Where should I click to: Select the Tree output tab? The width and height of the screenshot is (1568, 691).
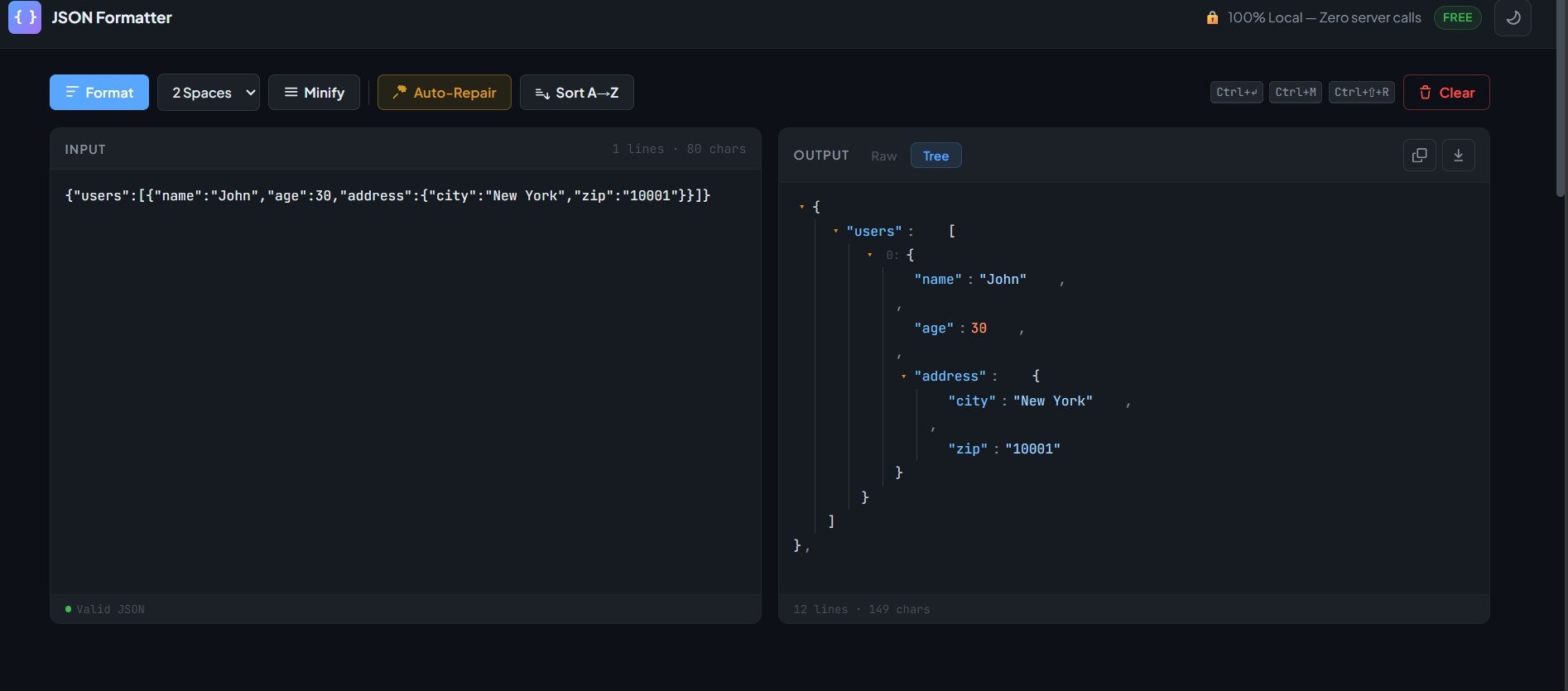click(x=936, y=156)
